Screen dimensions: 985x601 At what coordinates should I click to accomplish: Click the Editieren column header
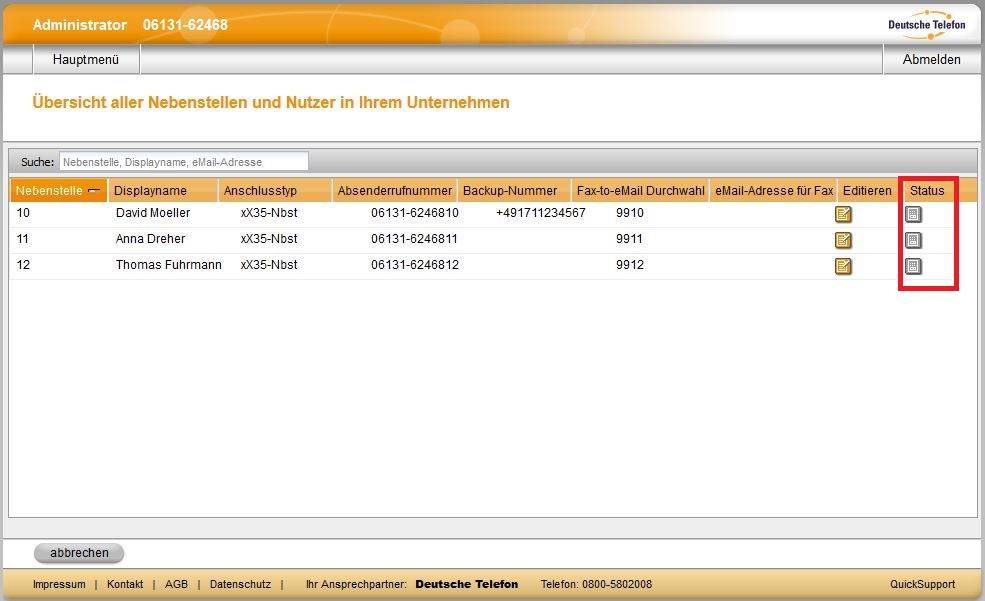[867, 190]
